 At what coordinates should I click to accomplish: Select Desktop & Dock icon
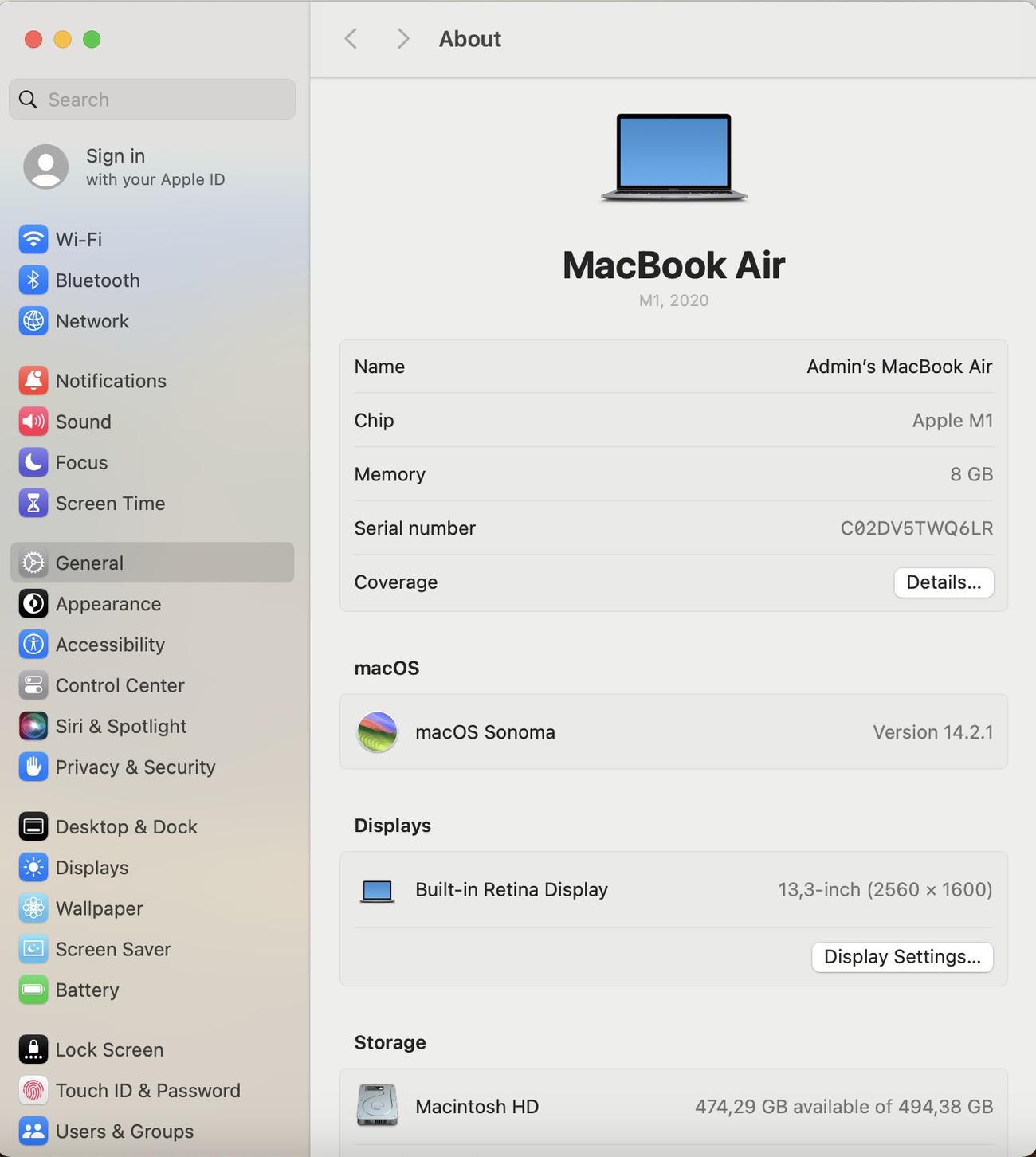pos(33,827)
